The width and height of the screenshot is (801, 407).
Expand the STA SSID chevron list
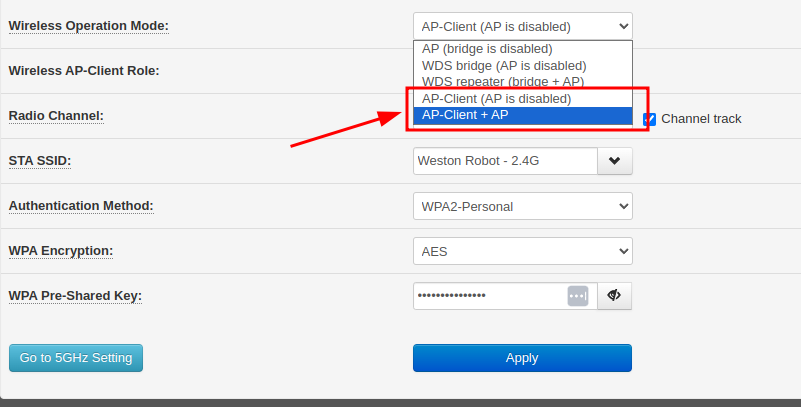tap(614, 161)
